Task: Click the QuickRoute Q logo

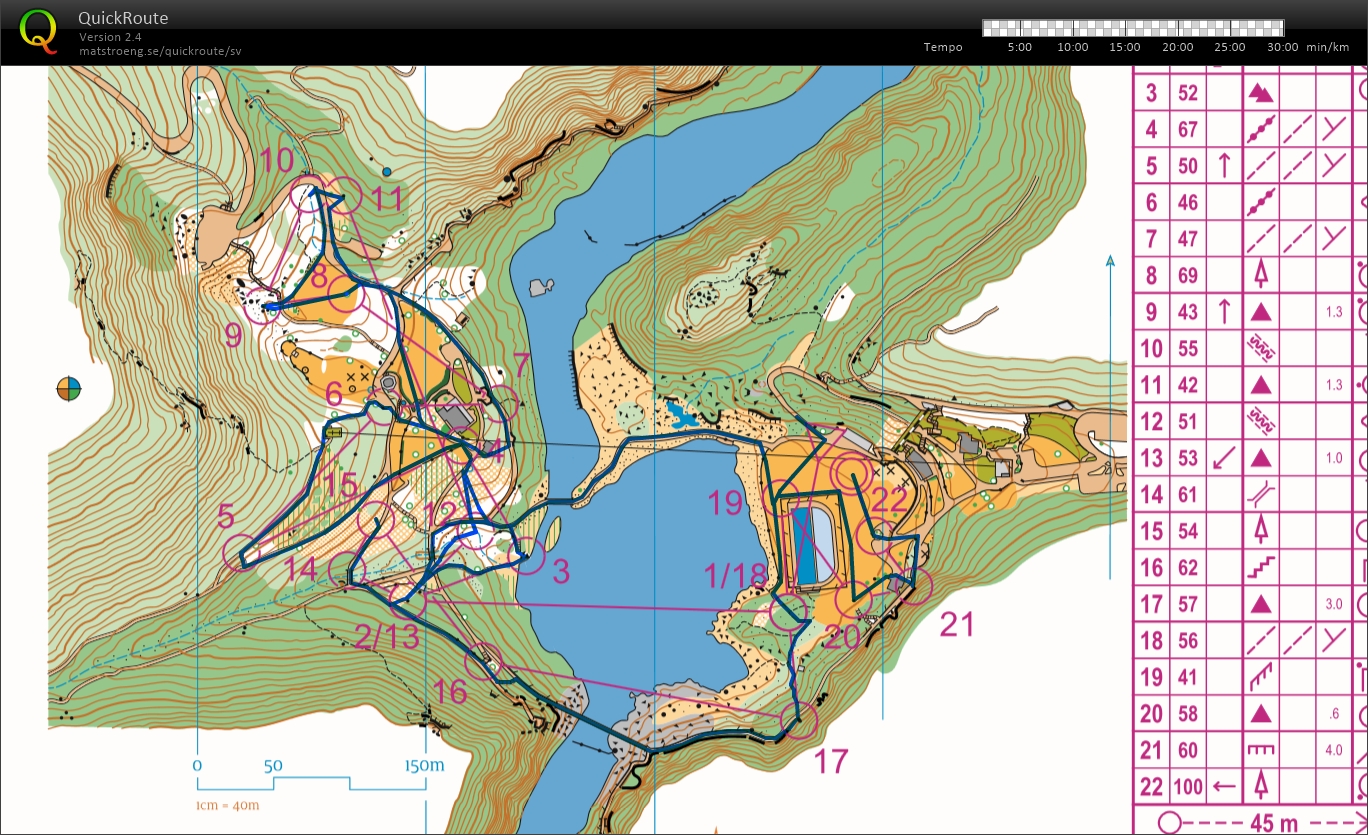Action: coord(38,30)
